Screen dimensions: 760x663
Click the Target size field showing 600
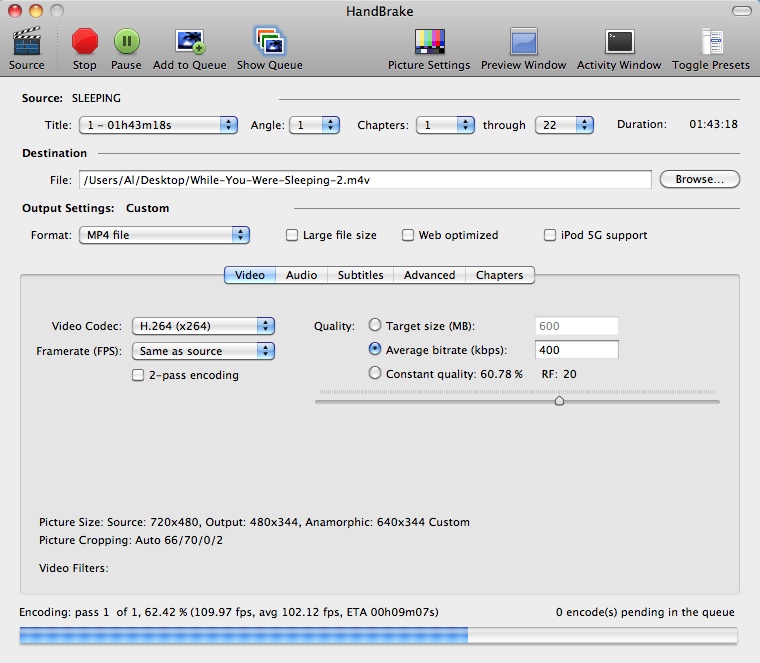coord(577,326)
